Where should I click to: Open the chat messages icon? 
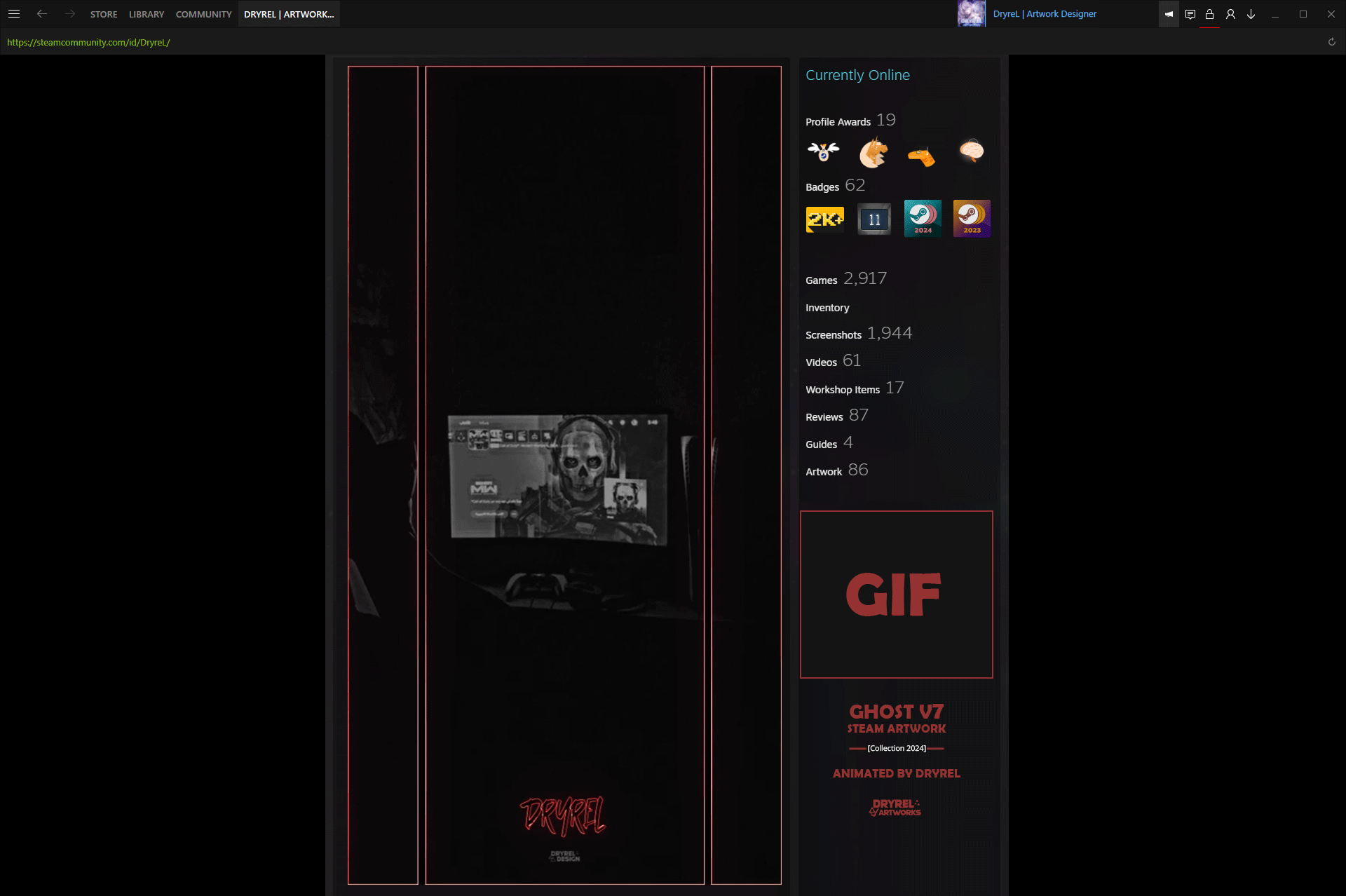point(1190,14)
